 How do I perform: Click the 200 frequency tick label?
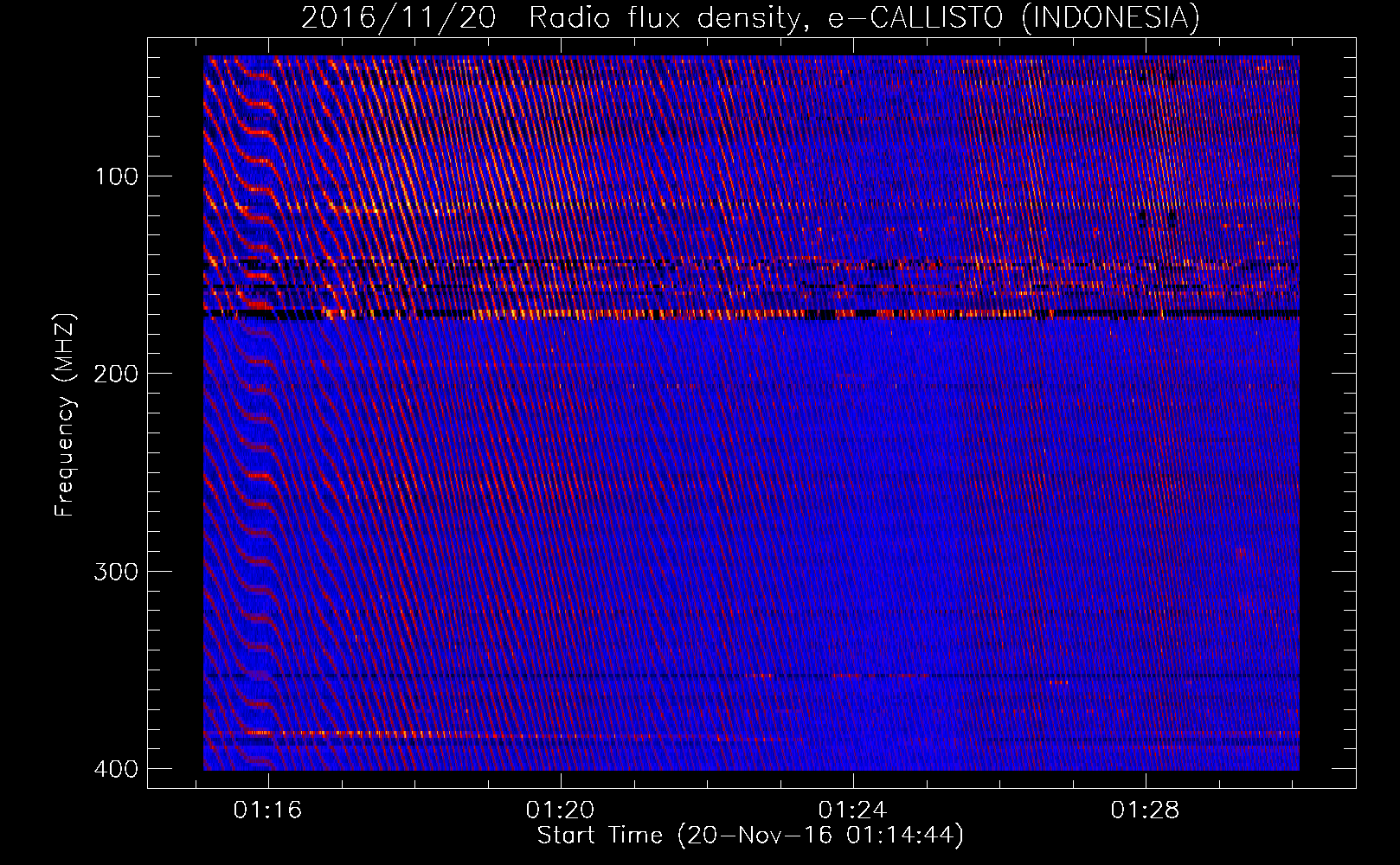click(116, 374)
